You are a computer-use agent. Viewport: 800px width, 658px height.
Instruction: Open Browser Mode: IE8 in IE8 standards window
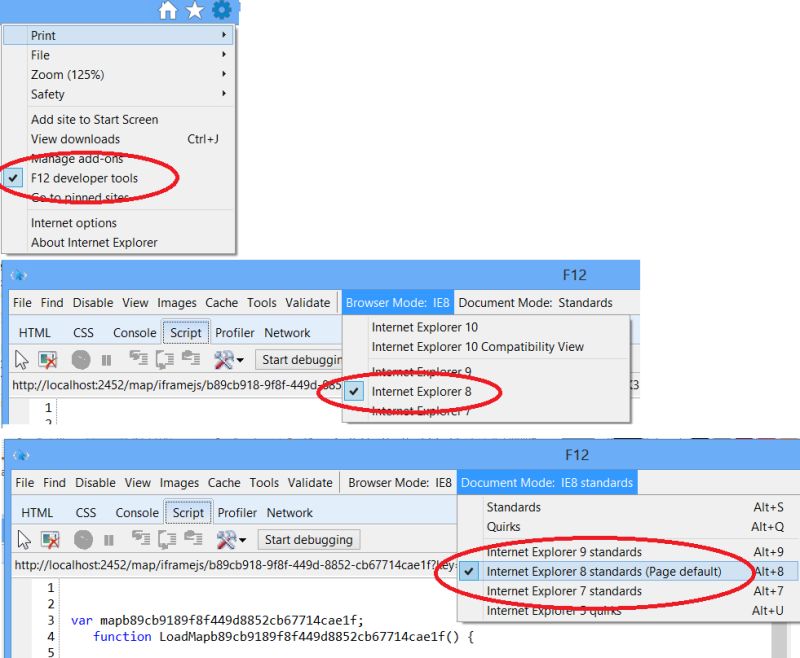(400, 483)
